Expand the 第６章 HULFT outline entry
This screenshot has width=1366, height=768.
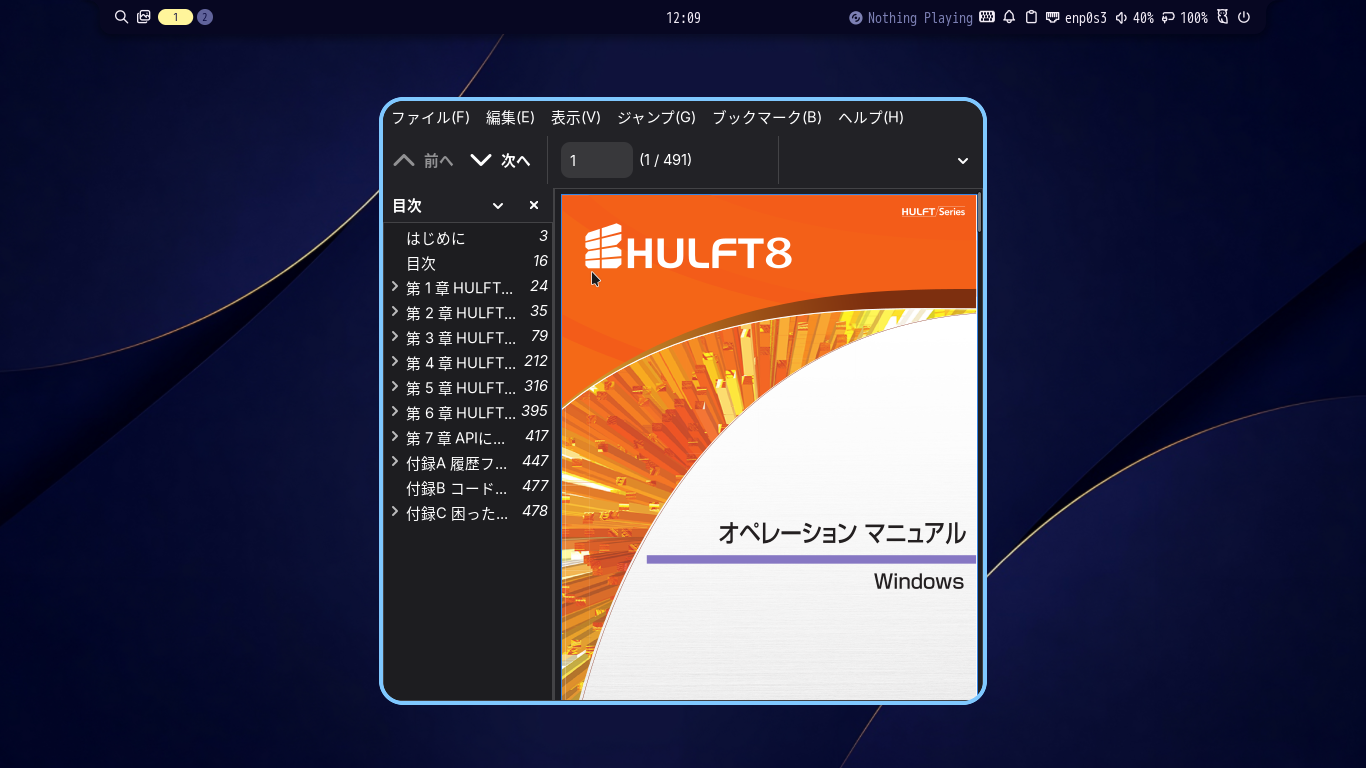395,412
